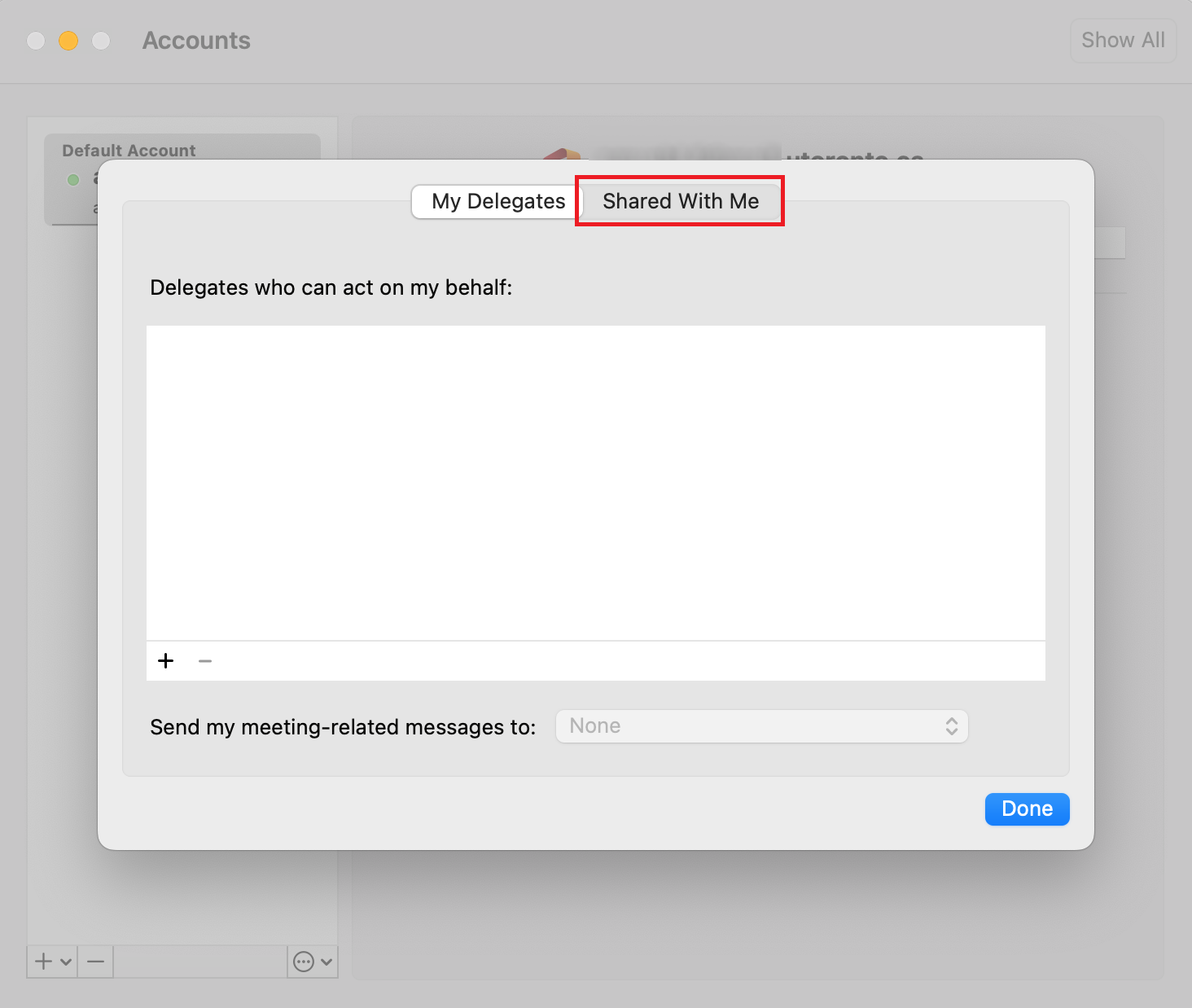Select the Default Account entry in sidebar
The image size is (1192, 1008).
129,151
